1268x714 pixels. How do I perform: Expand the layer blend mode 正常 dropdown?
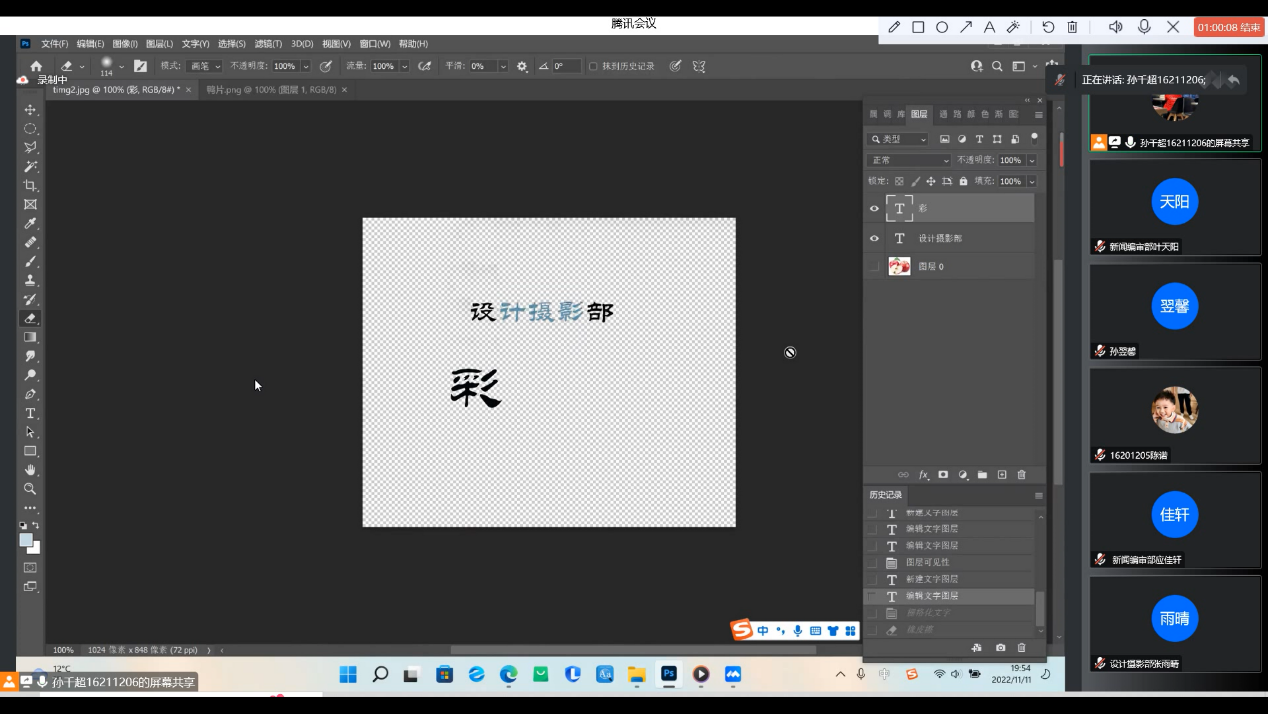909,160
